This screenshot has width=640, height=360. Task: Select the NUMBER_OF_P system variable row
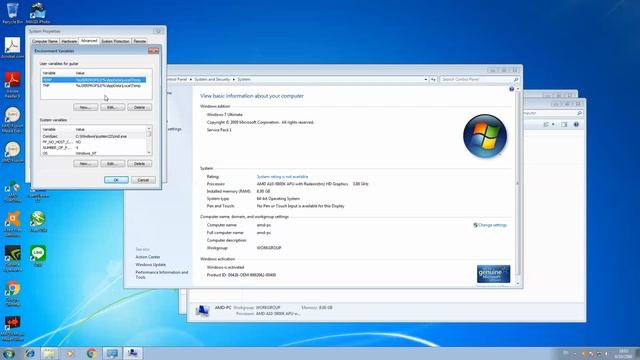[93, 148]
